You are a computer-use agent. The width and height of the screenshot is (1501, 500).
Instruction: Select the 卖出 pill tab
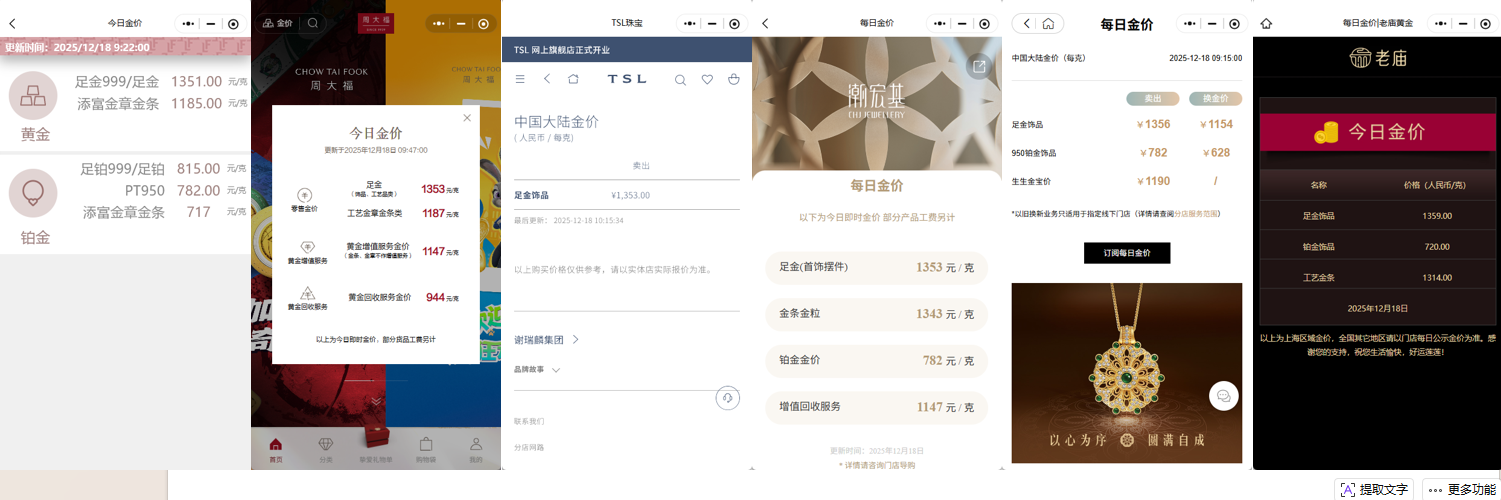1153,99
